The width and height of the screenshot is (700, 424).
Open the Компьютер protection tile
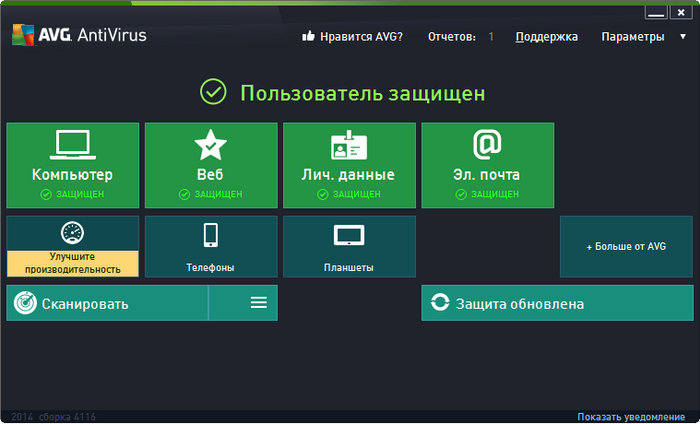(73, 165)
